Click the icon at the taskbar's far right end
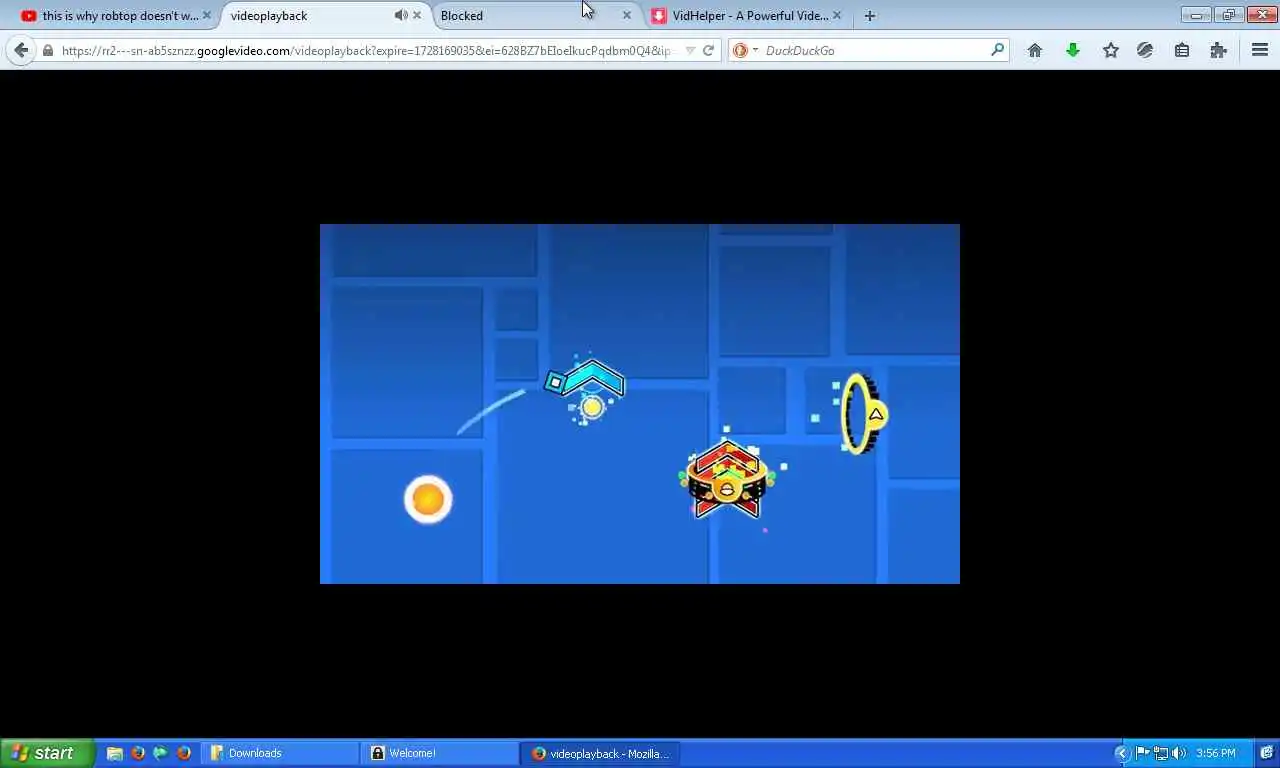The width and height of the screenshot is (1280, 768). 1266,753
